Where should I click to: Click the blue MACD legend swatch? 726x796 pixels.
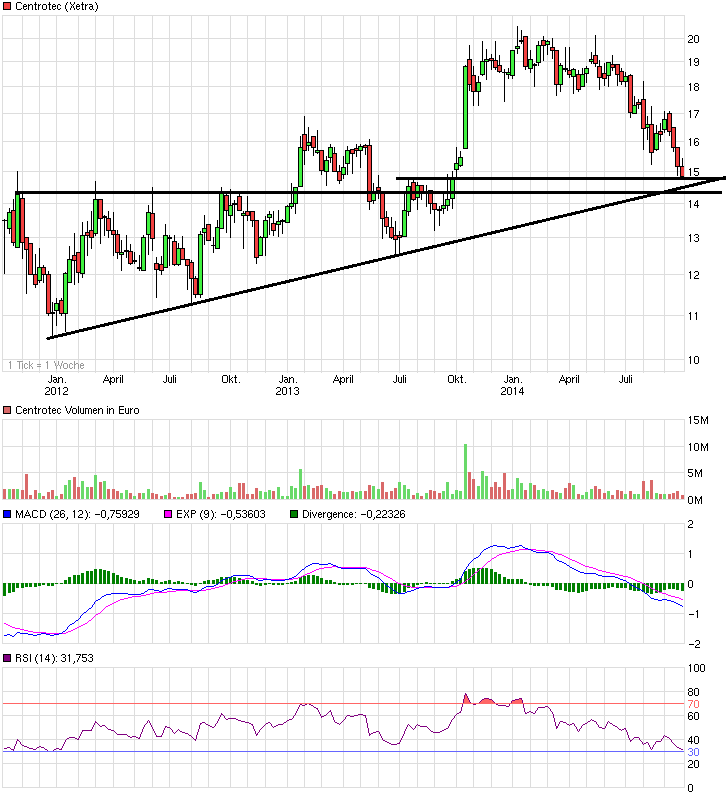point(7,514)
